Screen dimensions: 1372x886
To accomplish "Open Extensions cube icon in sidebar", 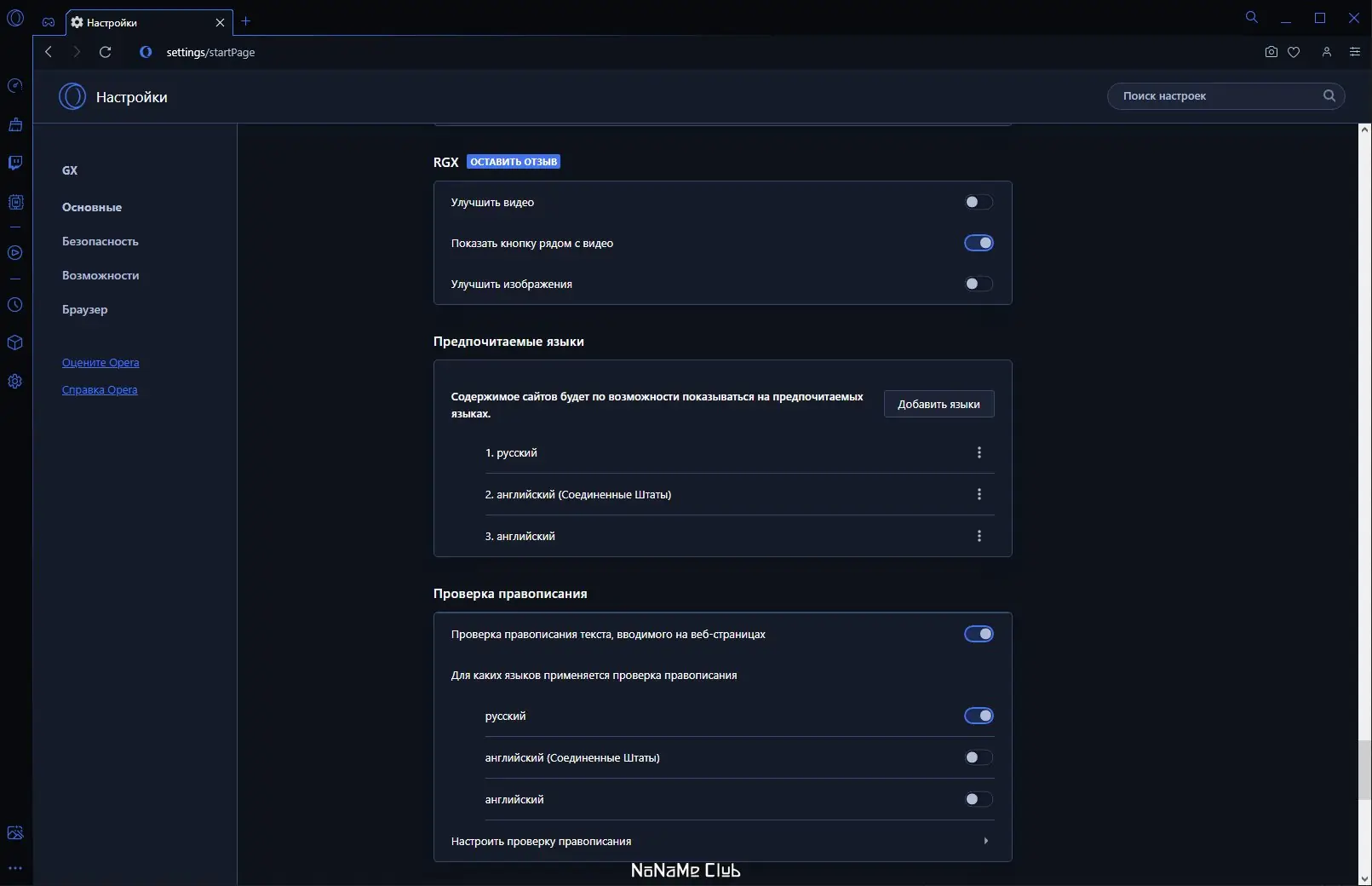I will click(15, 342).
